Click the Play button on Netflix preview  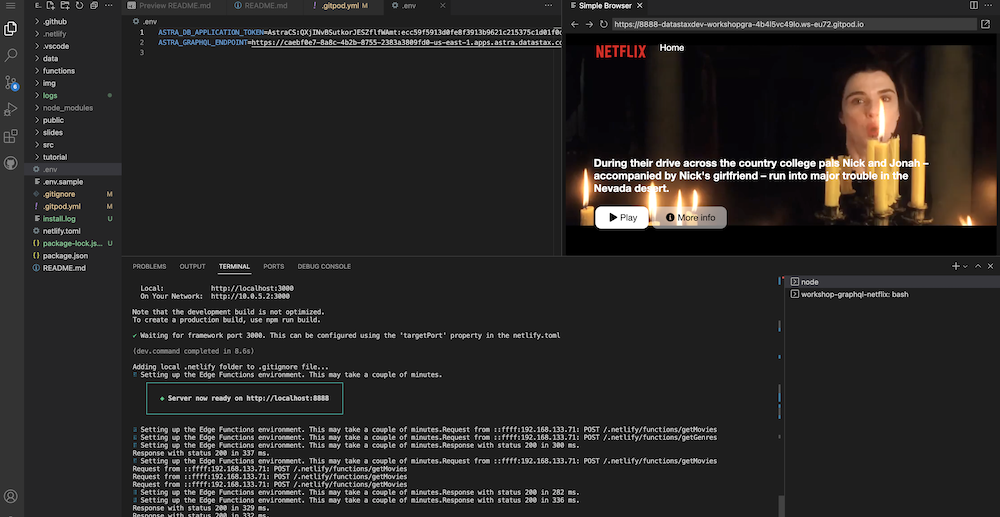622,217
